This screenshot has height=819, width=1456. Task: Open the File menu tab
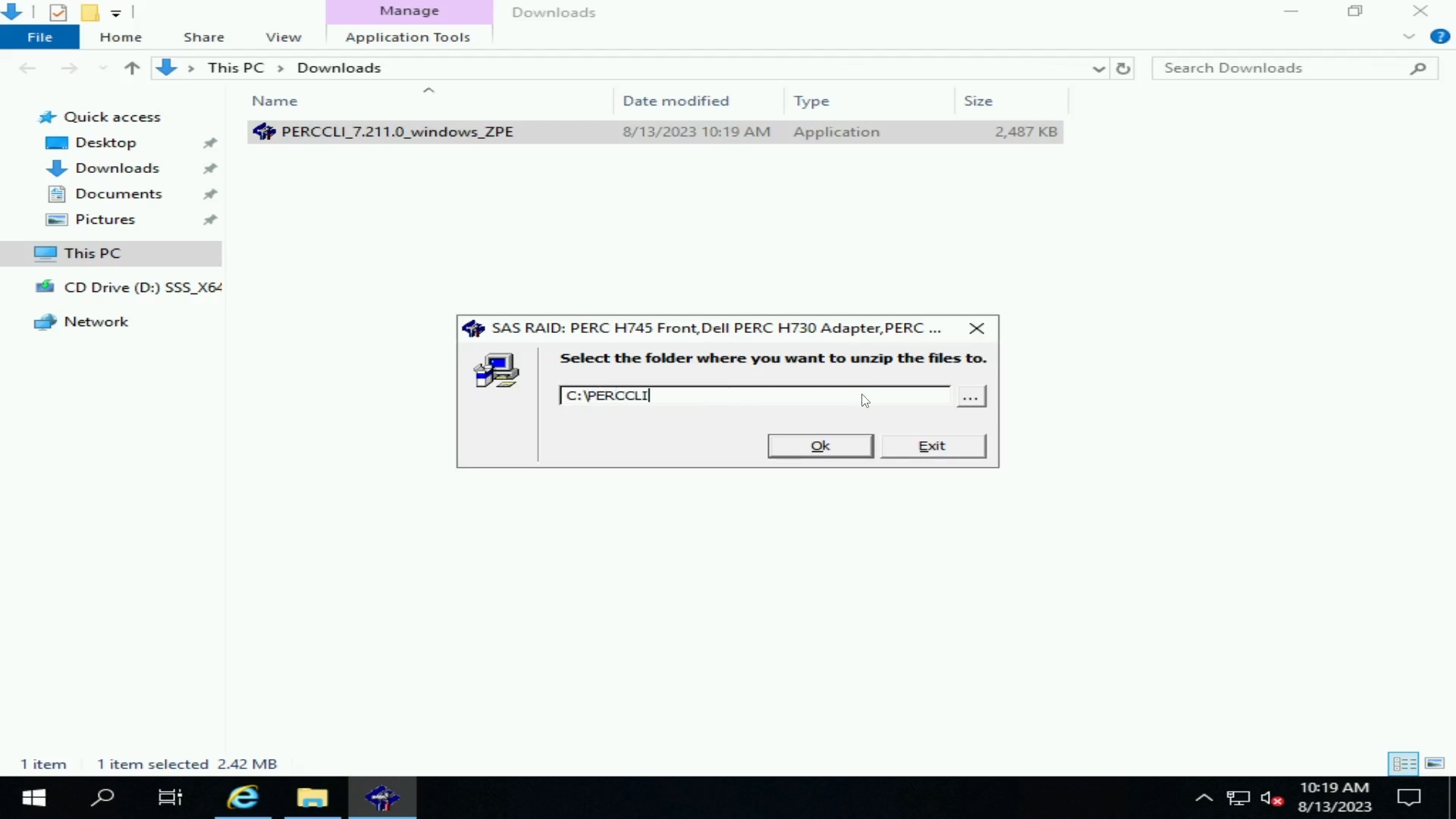[x=39, y=37]
